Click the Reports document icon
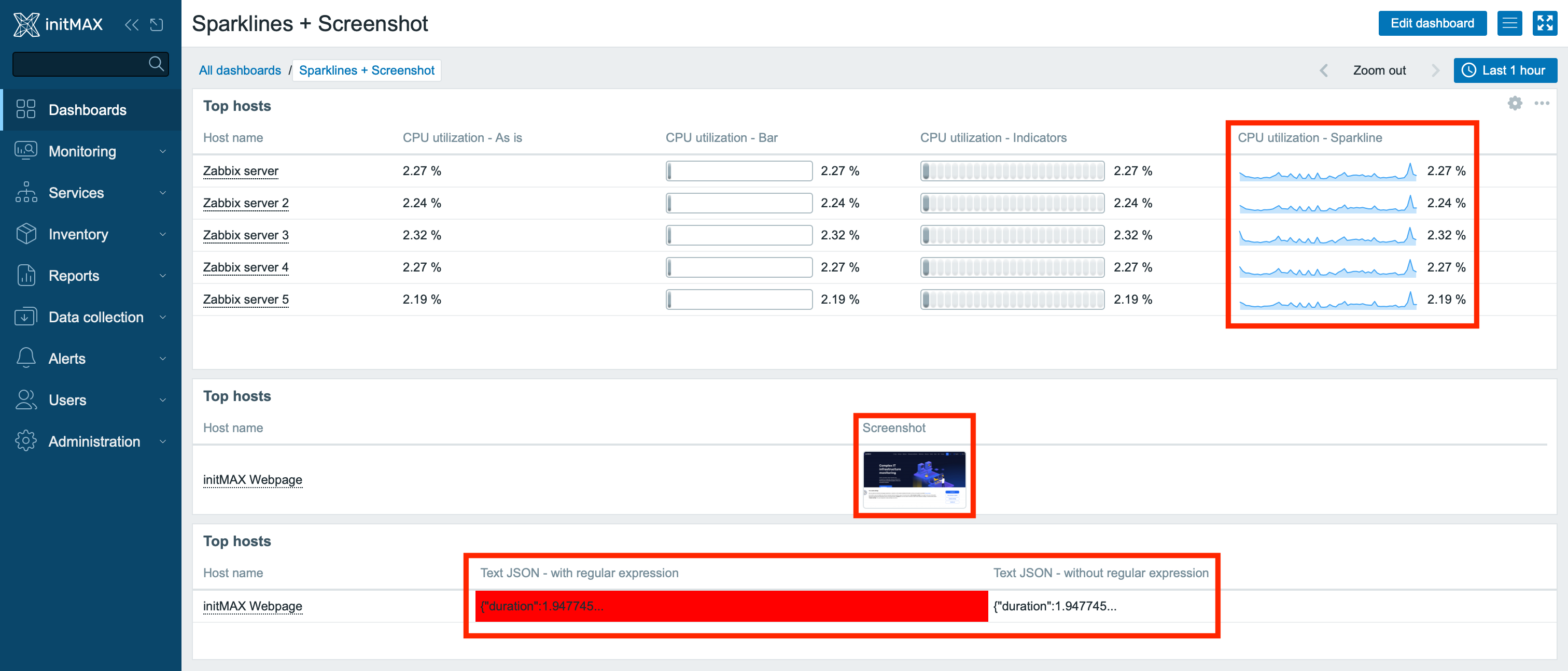Viewport: 1568px width, 671px height. [x=25, y=275]
